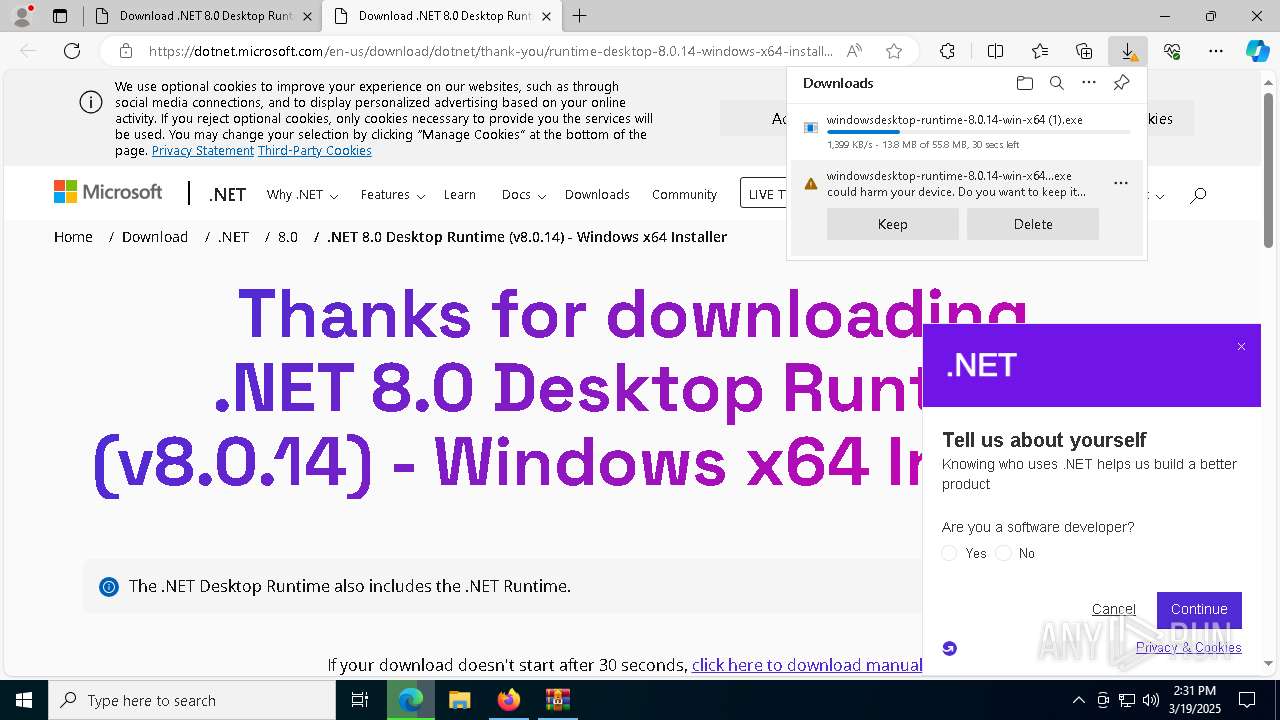Screen dimensions: 1280x720
Task: Click download progress bar of runtime exe
Action: tap(978, 132)
